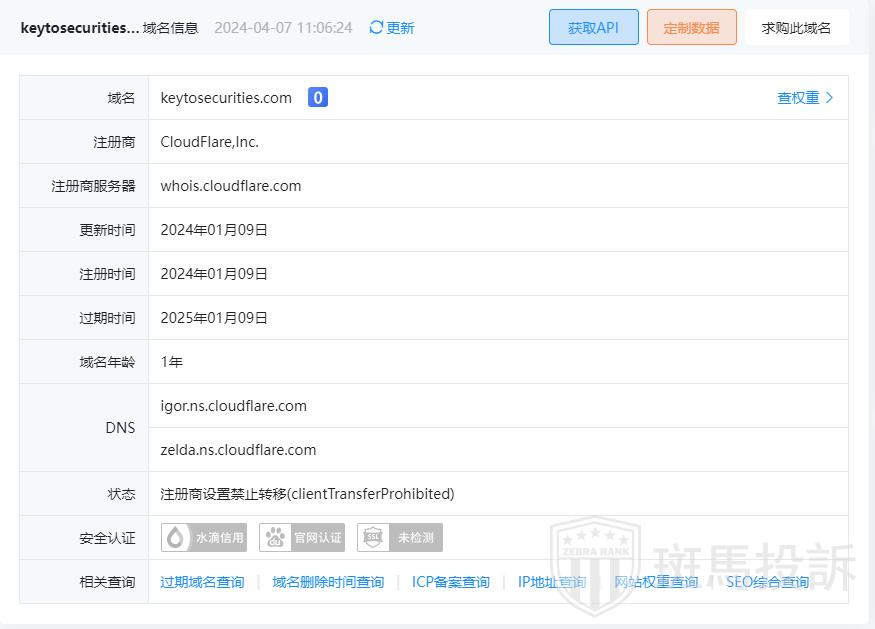Screen dimensions: 875x629
Task: Open the SEO综合查询 link
Action: (x=767, y=582)
